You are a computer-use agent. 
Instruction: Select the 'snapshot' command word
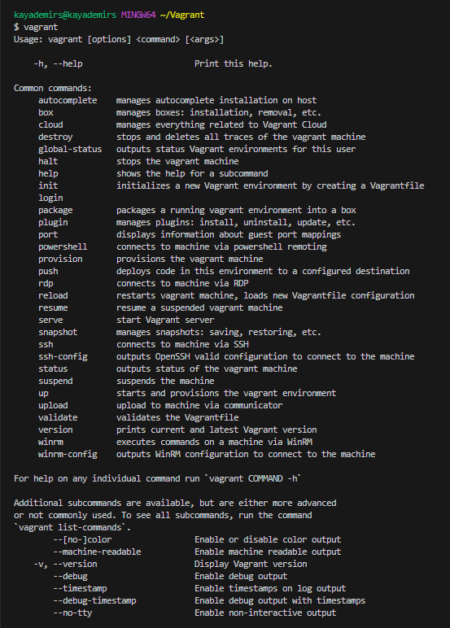[x=58, y=332]
